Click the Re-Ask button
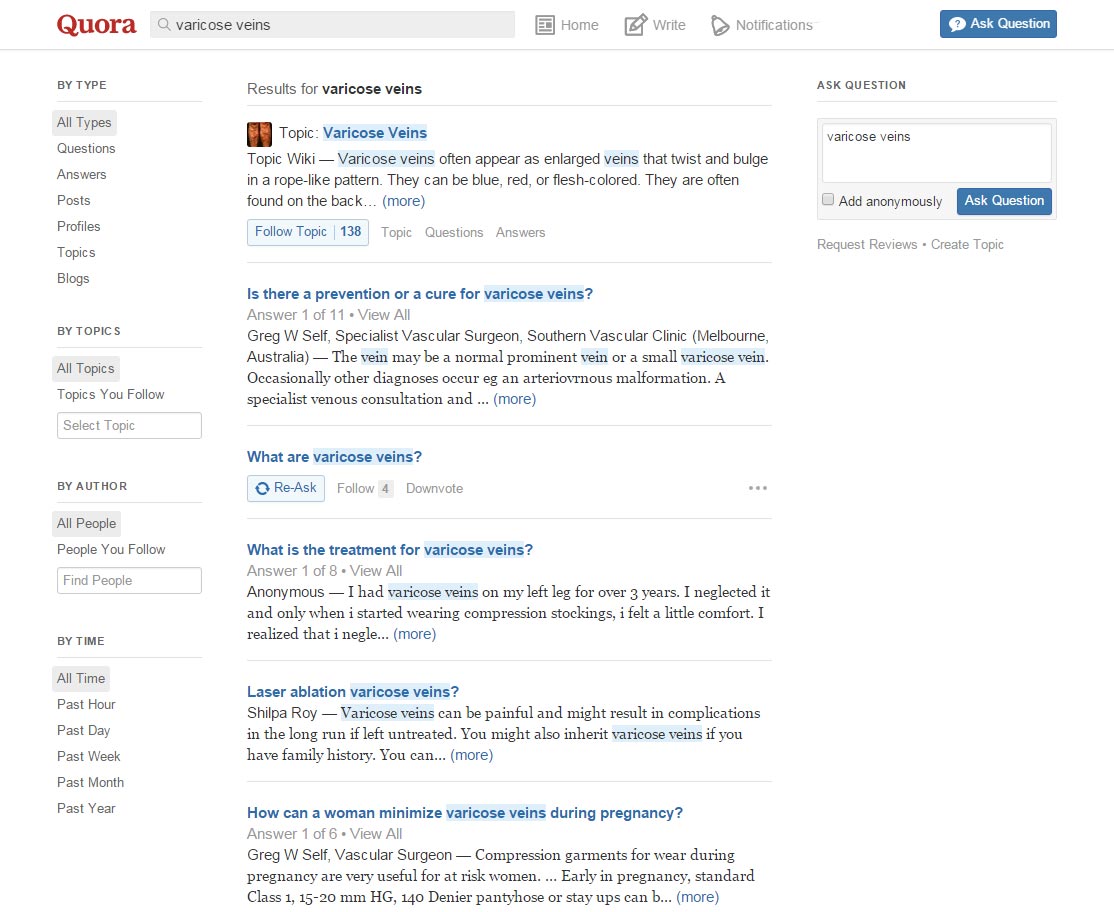The image size is (1114, 912). click(x=286, y=488)
